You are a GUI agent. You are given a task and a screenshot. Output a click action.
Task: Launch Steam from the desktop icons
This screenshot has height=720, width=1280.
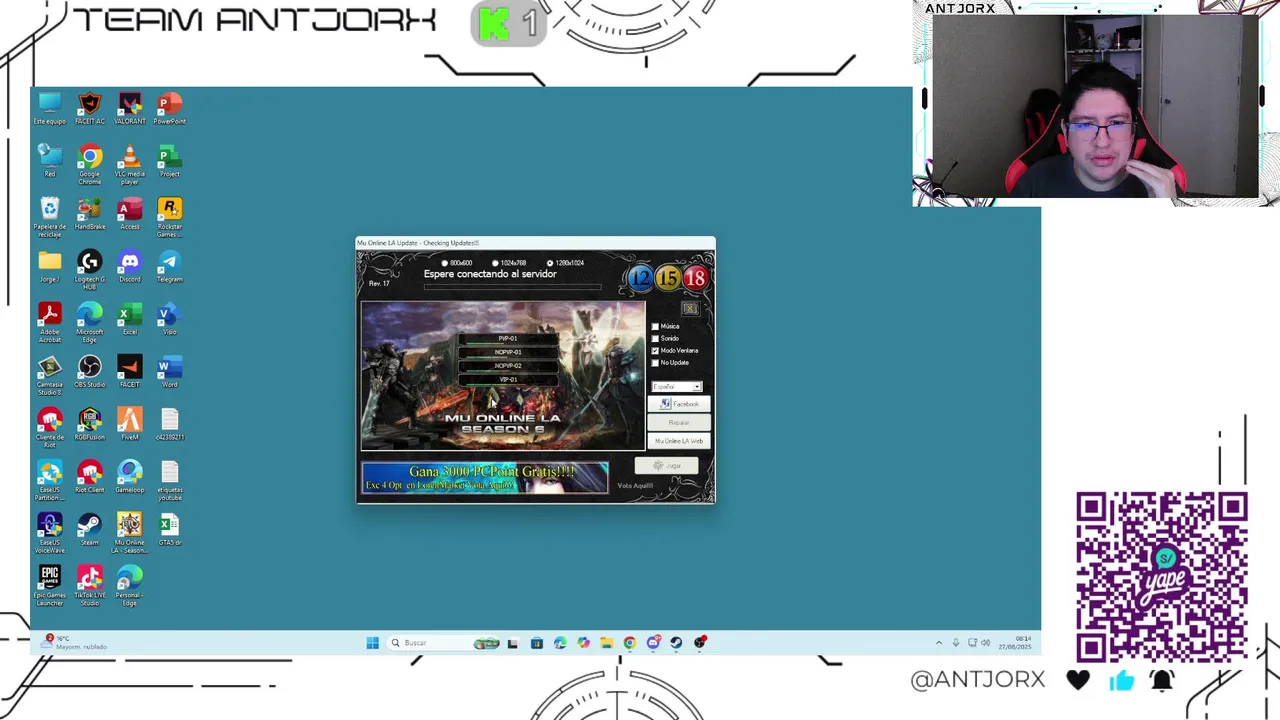(90, 530)
